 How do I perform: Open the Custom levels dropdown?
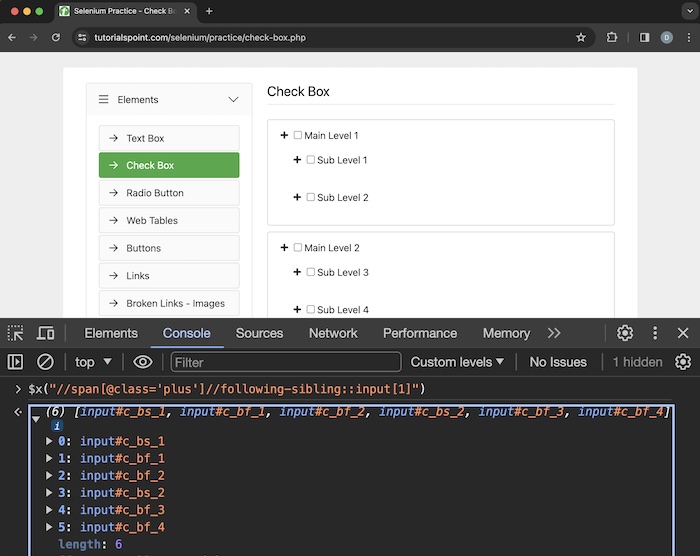[x=457, y=362]
